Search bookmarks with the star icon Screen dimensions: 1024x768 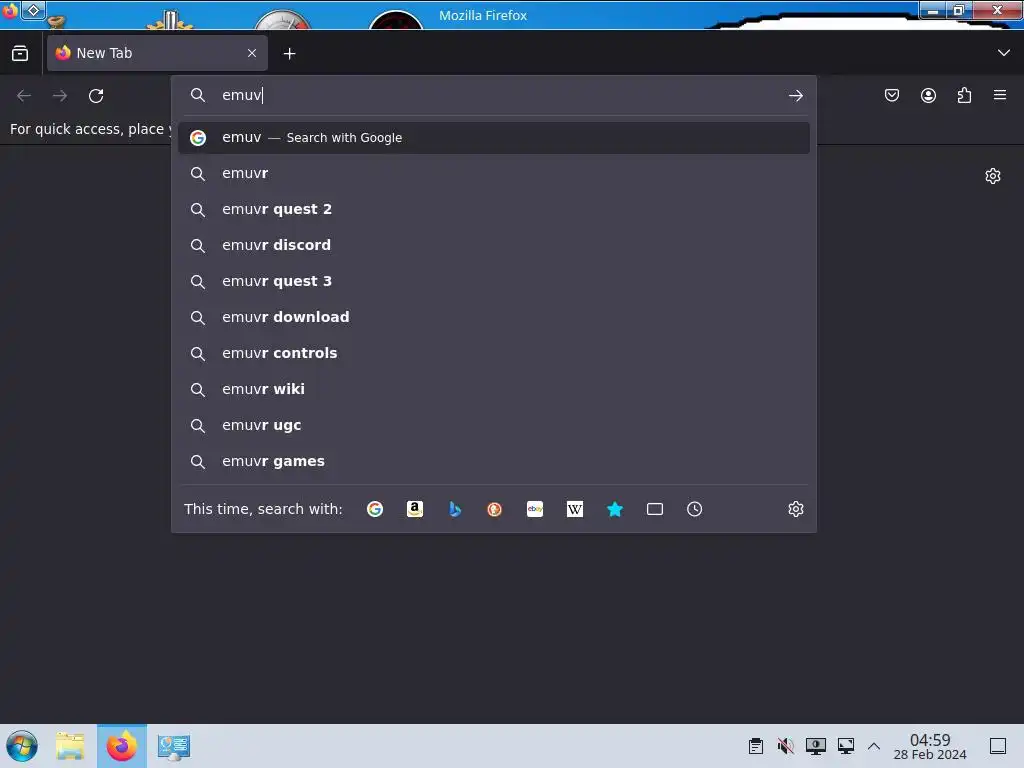point(615,509)
